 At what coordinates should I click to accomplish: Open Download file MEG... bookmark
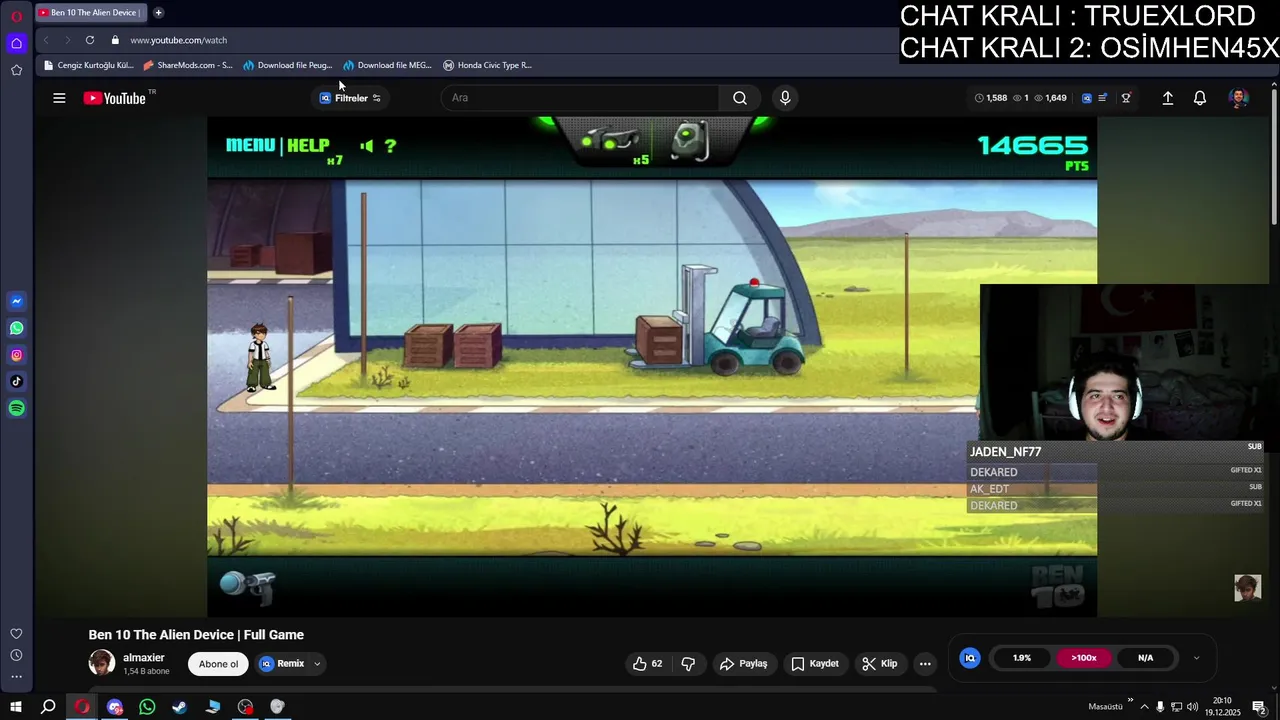387,65
